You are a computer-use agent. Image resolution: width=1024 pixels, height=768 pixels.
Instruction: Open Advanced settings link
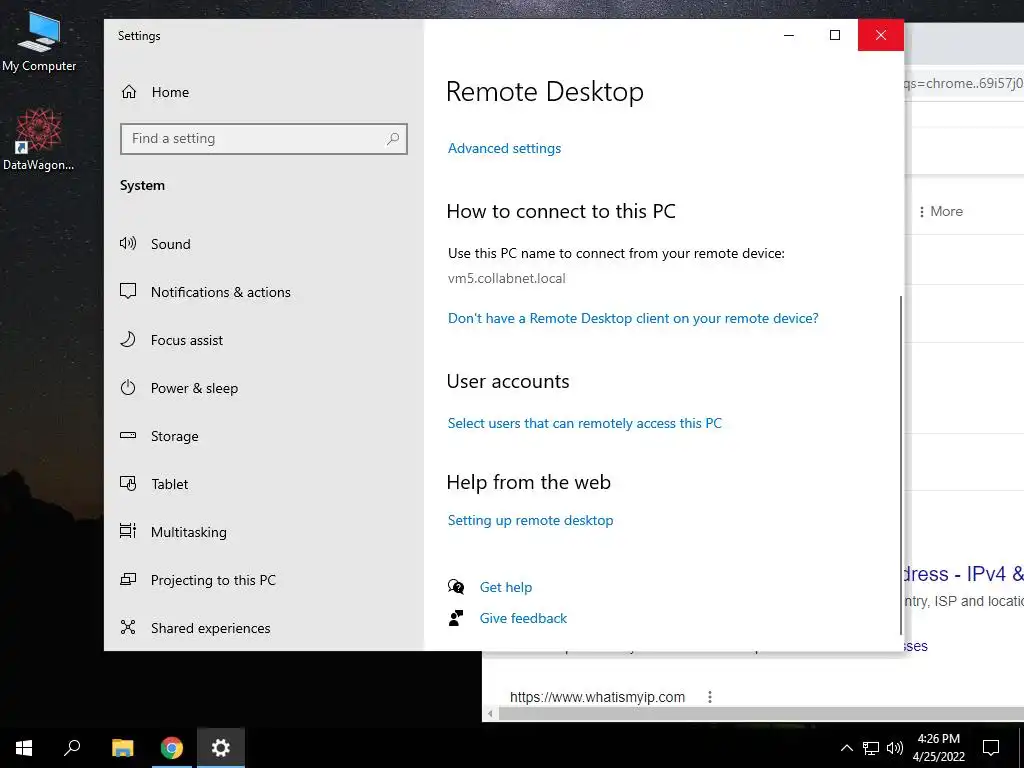coord(504,148)
